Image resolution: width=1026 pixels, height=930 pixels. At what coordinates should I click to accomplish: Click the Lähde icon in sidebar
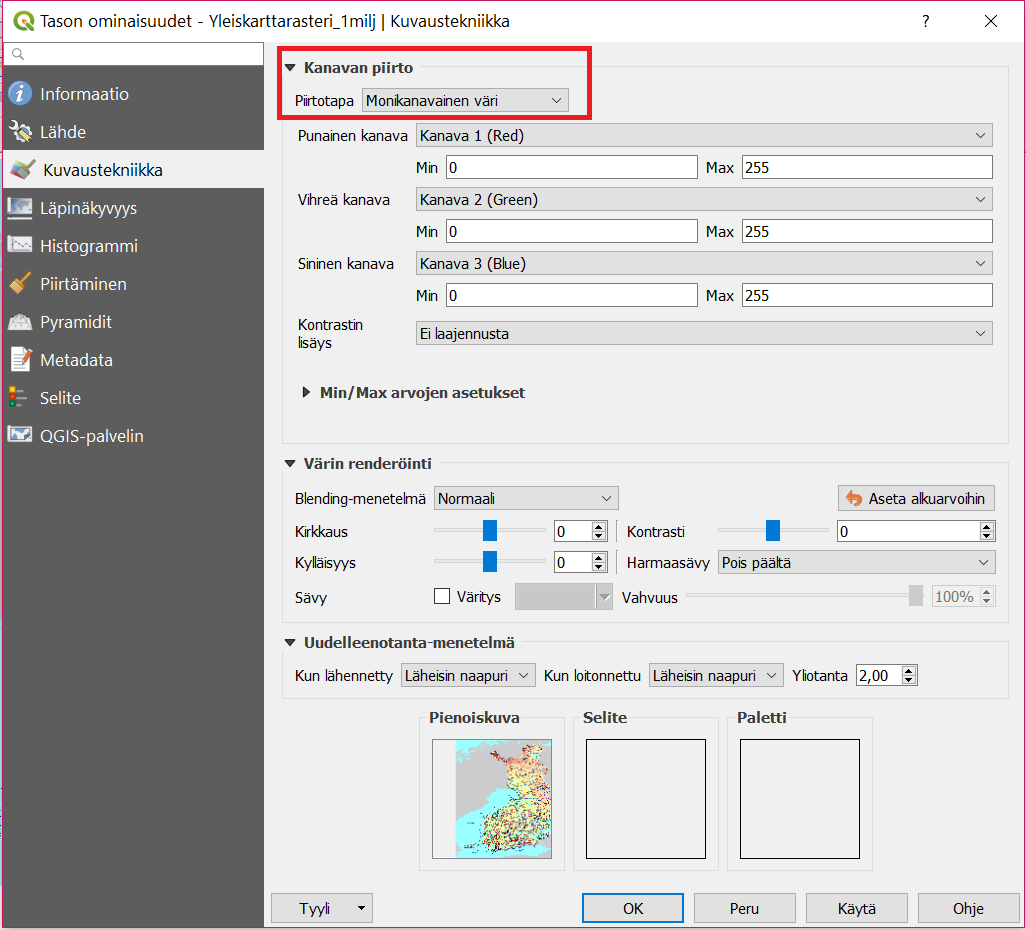(x=20, y=132)
